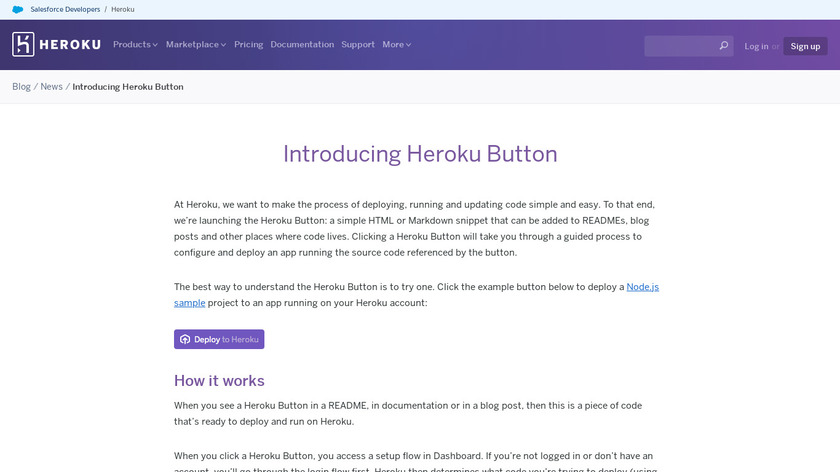Open the Marketplace dropdown menu
Screen dimensions: 840x472
coord(196,45)
